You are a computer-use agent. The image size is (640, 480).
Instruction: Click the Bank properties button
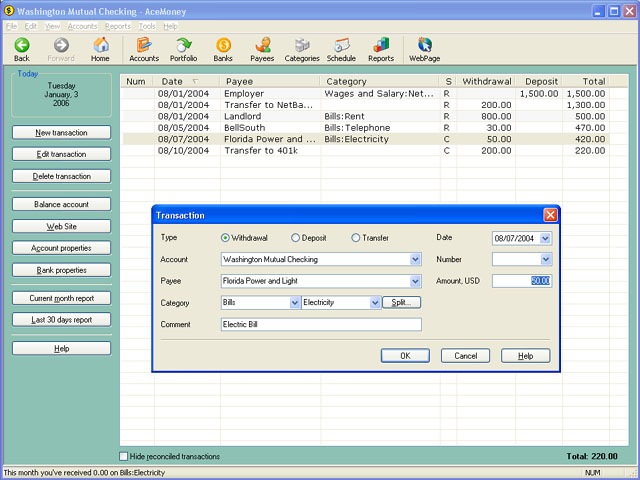pos(61,270)
